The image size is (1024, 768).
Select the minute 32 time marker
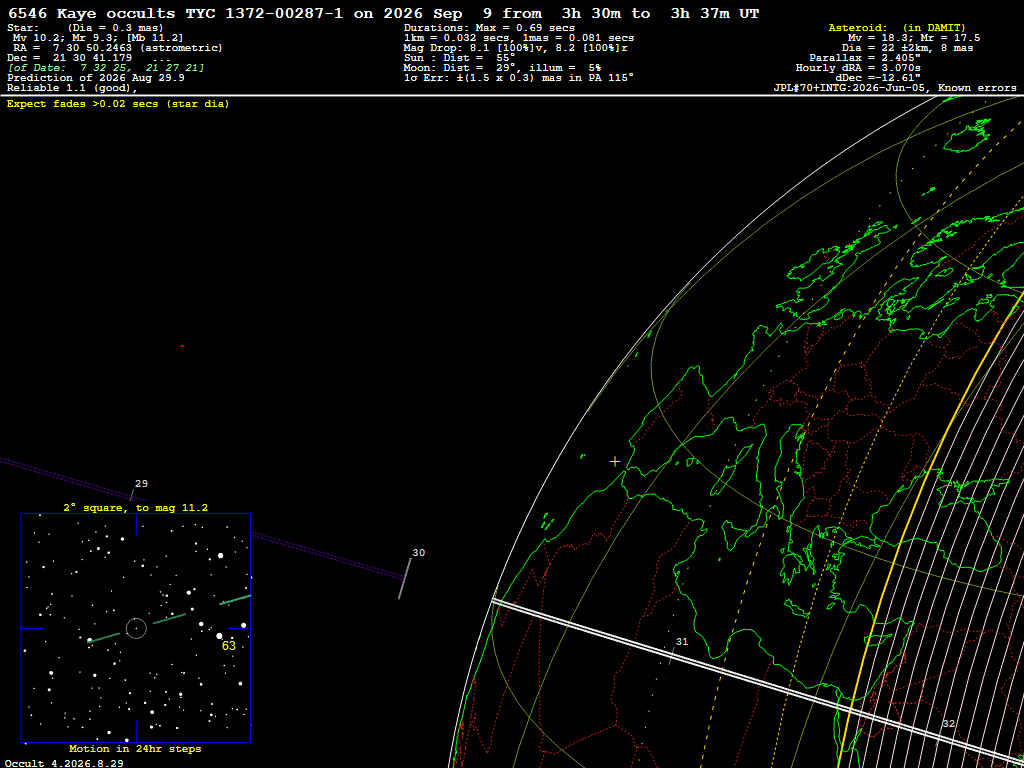(948, 724)
